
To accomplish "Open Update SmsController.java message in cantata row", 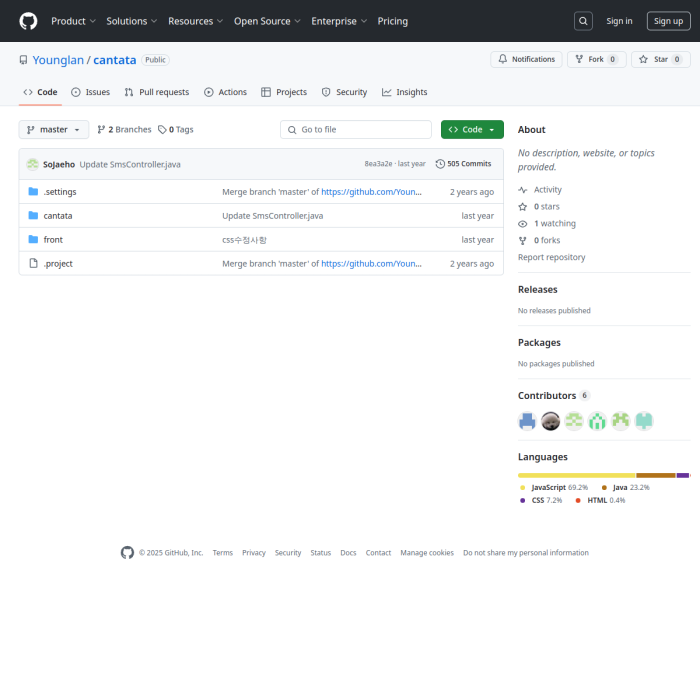I will click(273, 216).
